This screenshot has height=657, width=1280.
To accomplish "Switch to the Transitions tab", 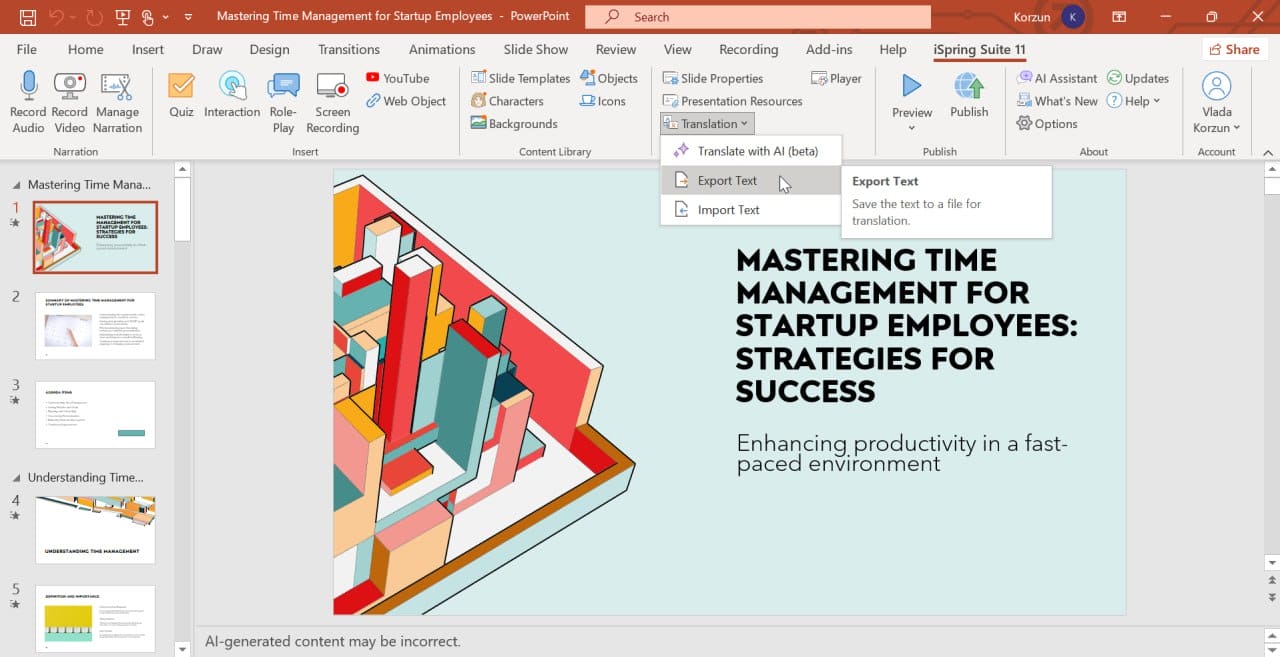I will tap(349, 49).
